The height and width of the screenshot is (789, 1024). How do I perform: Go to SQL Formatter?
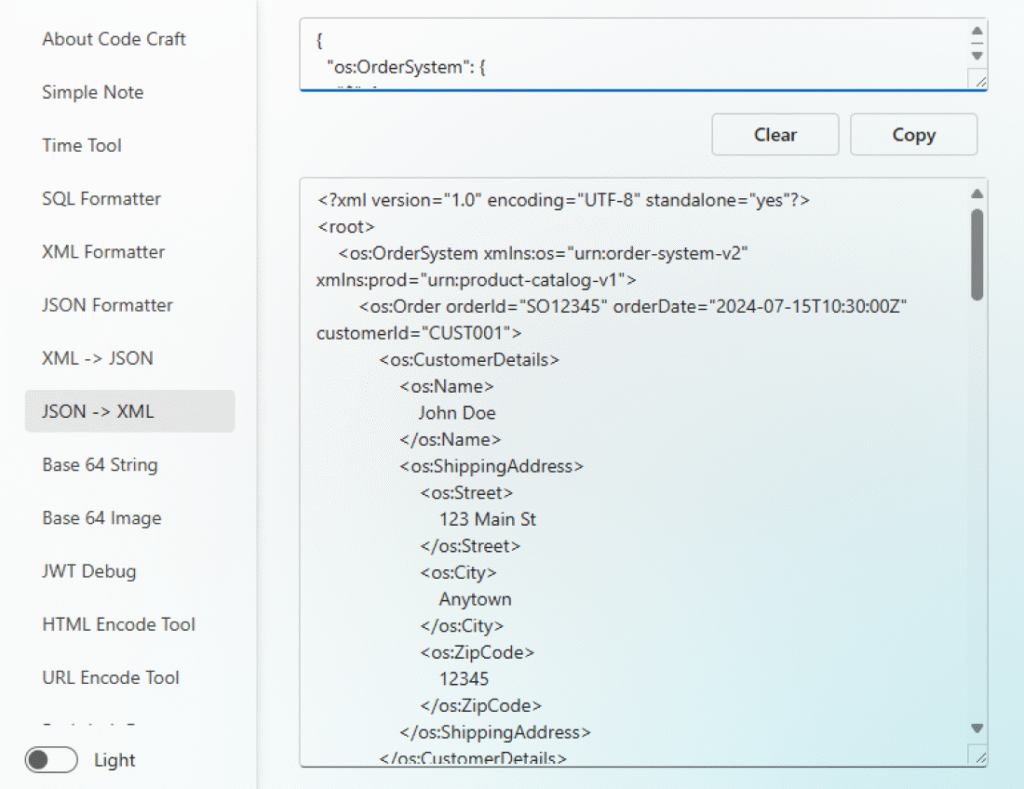(x=101, y=199)
